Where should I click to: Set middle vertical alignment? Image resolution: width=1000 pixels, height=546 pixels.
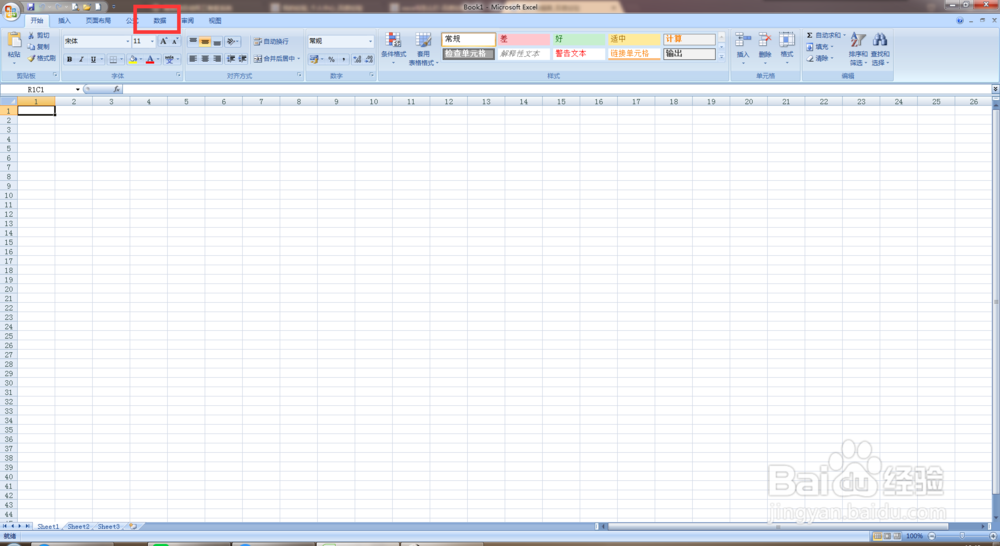tap(205, 41)
